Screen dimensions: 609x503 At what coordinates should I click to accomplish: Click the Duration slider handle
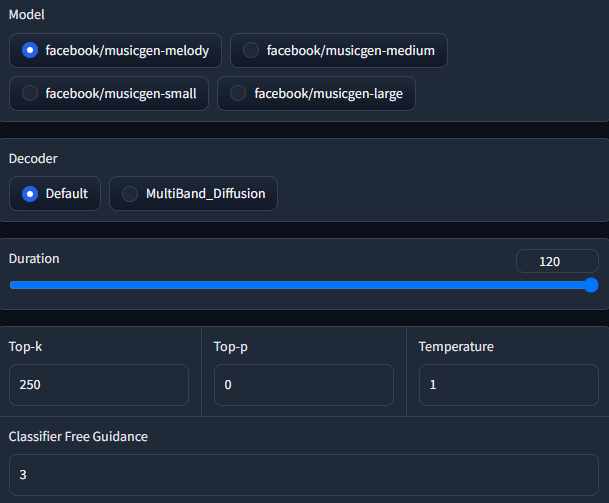coord(591,285)
